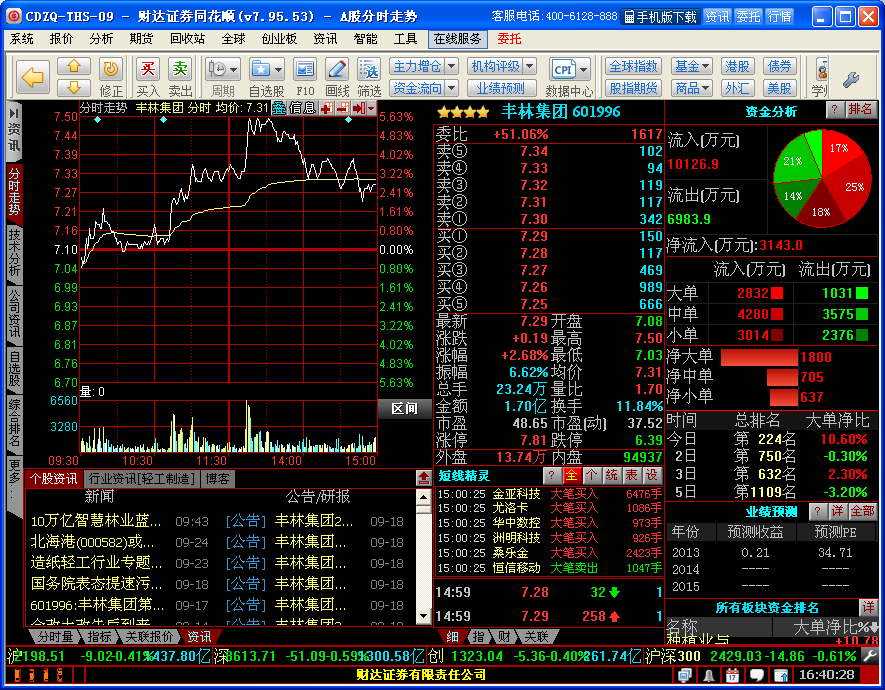Open the wrench settings icon in toolbar

click(x=851, y=80)
